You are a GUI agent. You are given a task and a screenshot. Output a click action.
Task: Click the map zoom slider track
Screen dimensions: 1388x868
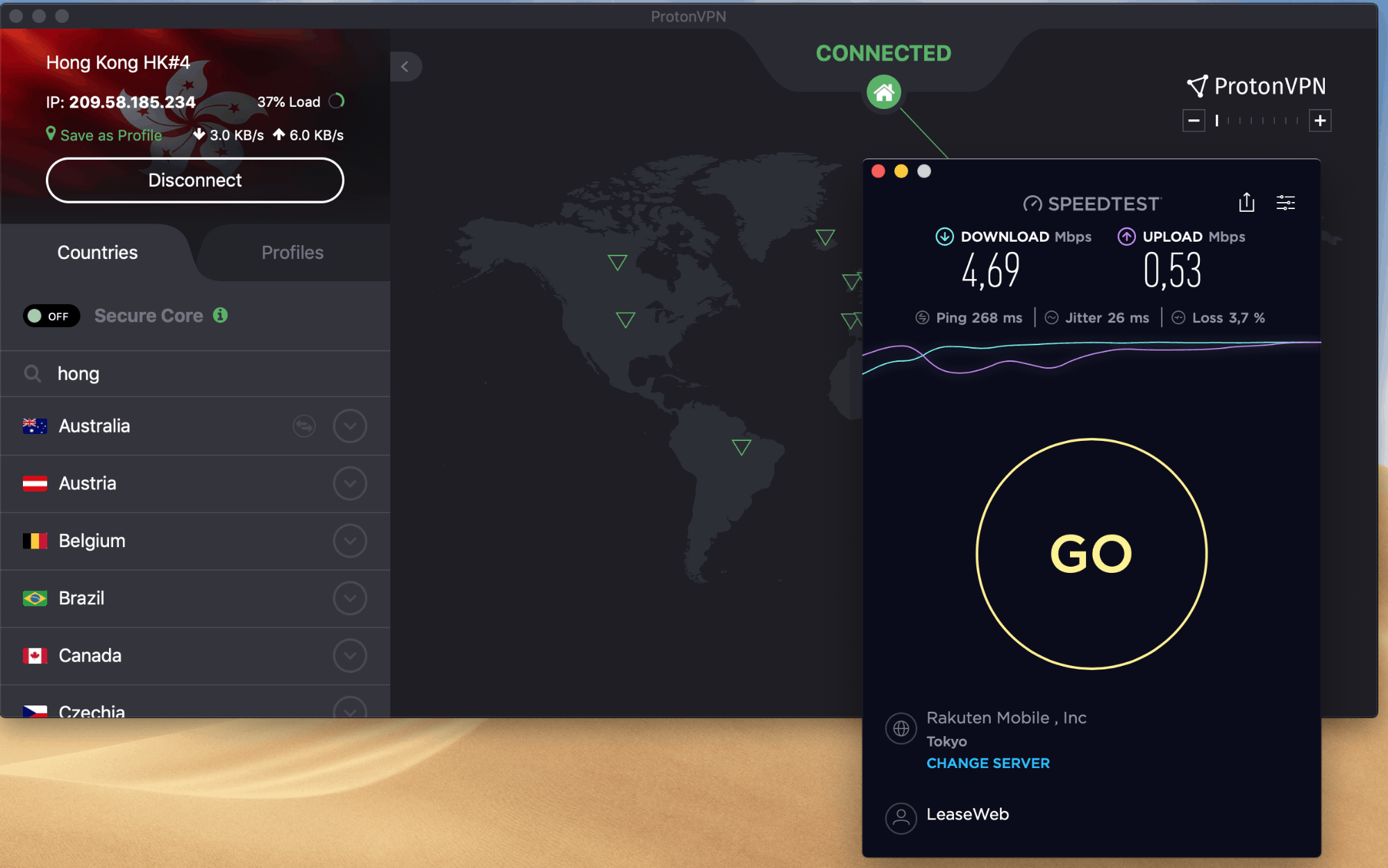click(x=1257, y=121)
